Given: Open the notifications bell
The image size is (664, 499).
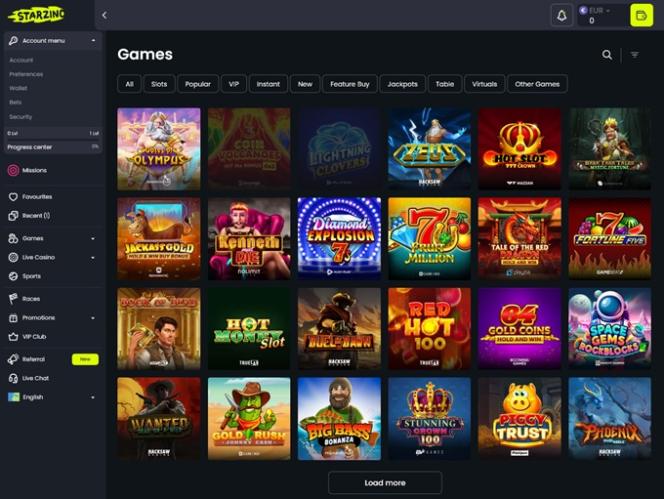Looking at the screenshot, I should point(562,16).
